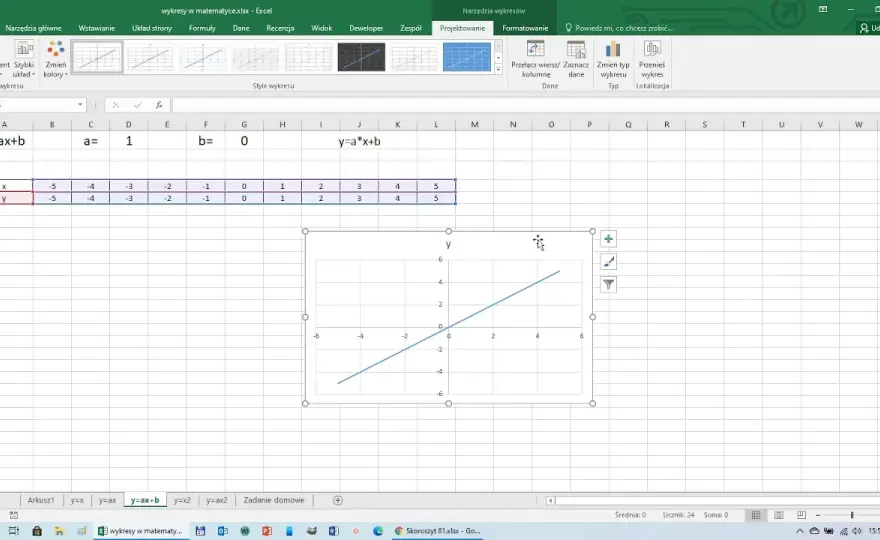The width and height of the screenshot is (880, 540).
Task: Select sheet tab y=ax
Action: tap(107, 500)
